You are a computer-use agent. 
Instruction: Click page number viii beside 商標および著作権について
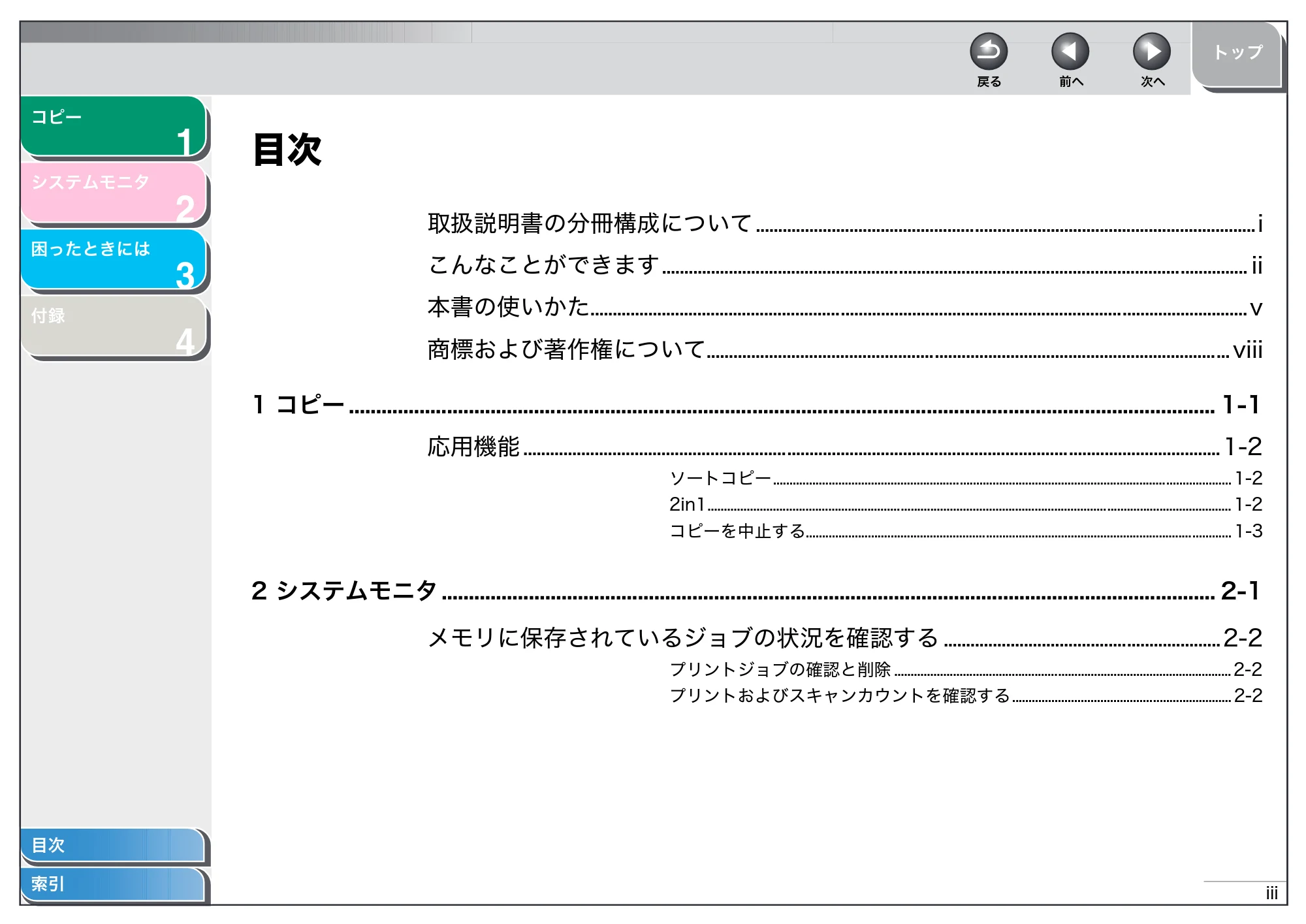click(x=1247, y=350)
